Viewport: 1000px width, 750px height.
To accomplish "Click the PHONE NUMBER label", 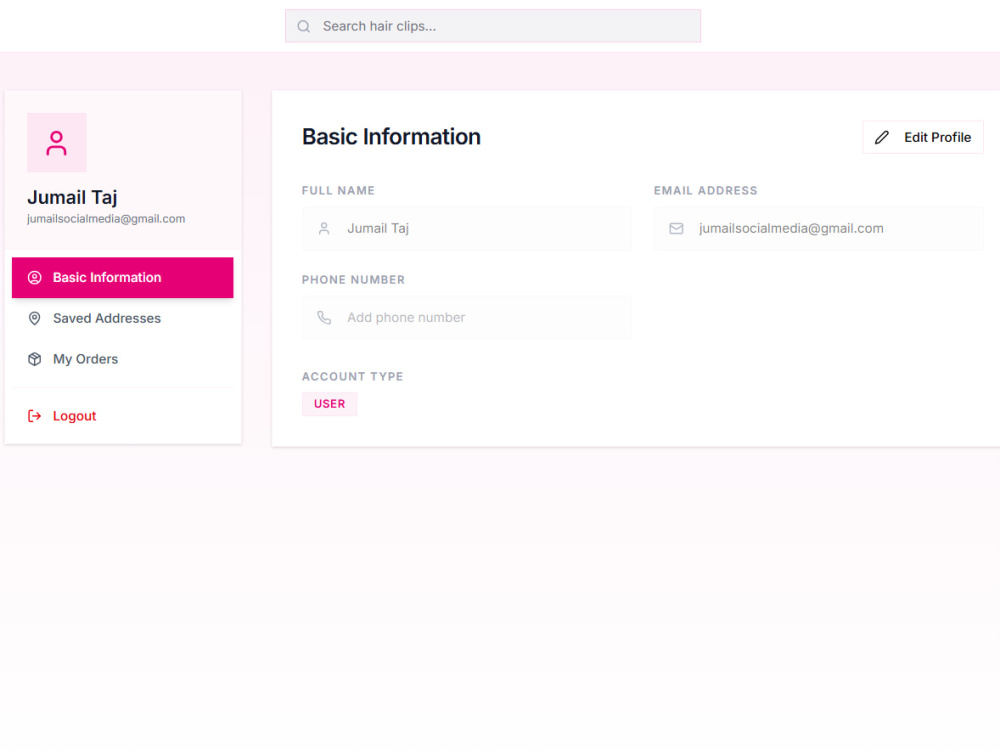I will [353, 280].
